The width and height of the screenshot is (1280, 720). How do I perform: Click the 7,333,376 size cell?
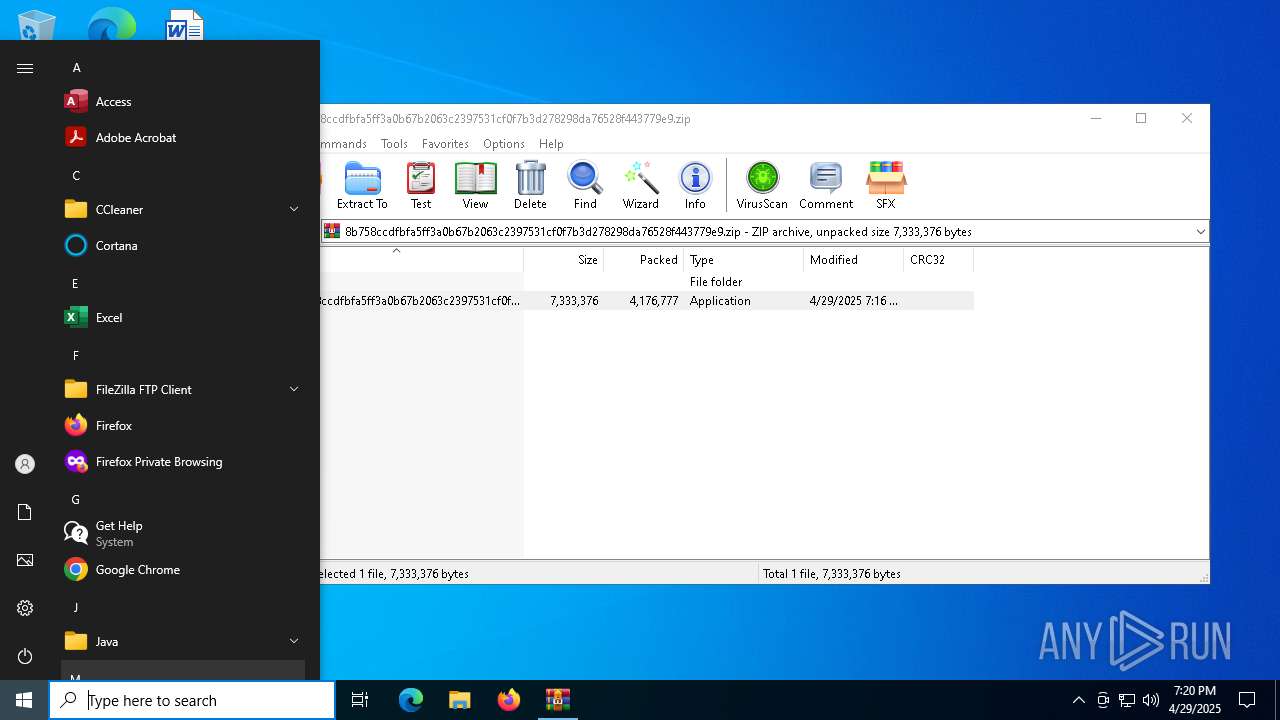pos(574,301)
